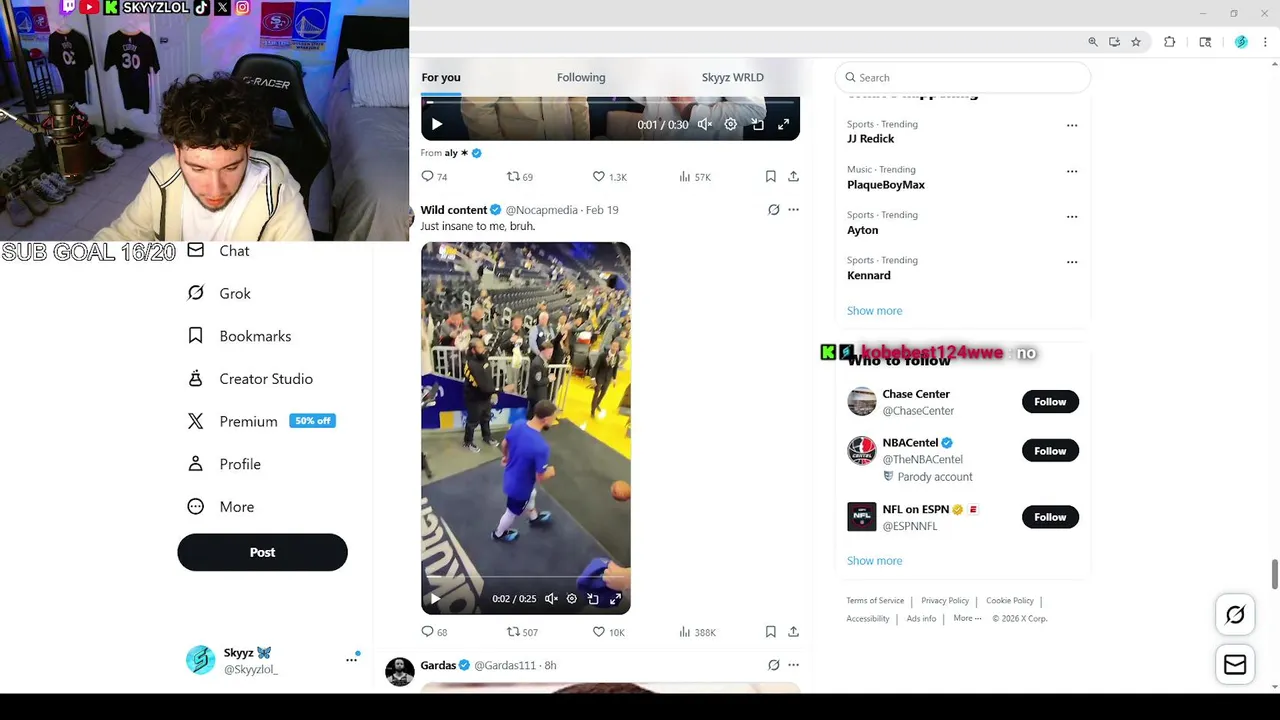1280x720 pixels.
Task: Share the post with 57K views
Action: (793, 176)
